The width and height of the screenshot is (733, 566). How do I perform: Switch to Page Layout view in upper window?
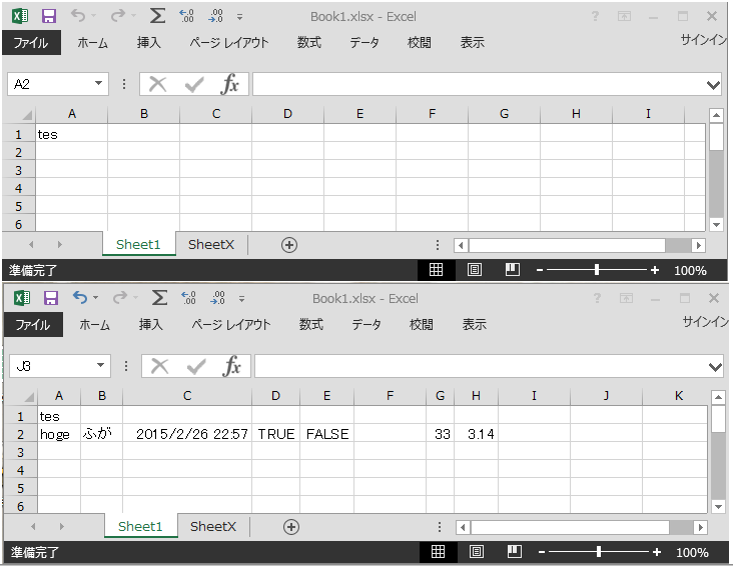[x=474, y=270]
